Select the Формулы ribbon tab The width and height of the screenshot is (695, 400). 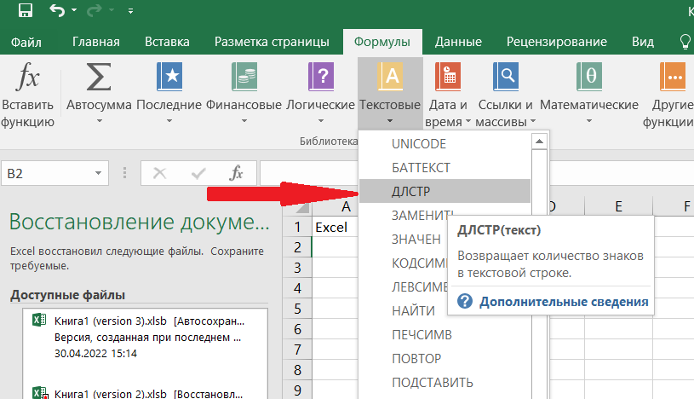382,42
